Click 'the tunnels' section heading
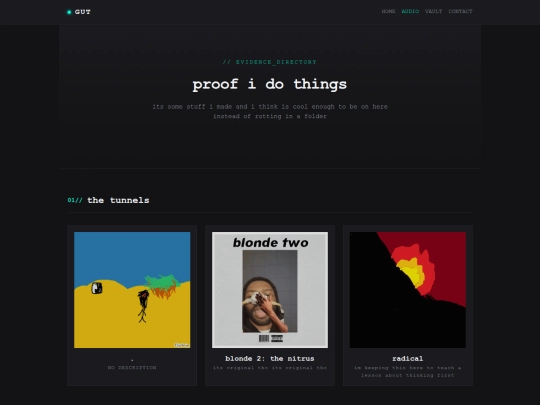 click(118, 200)
